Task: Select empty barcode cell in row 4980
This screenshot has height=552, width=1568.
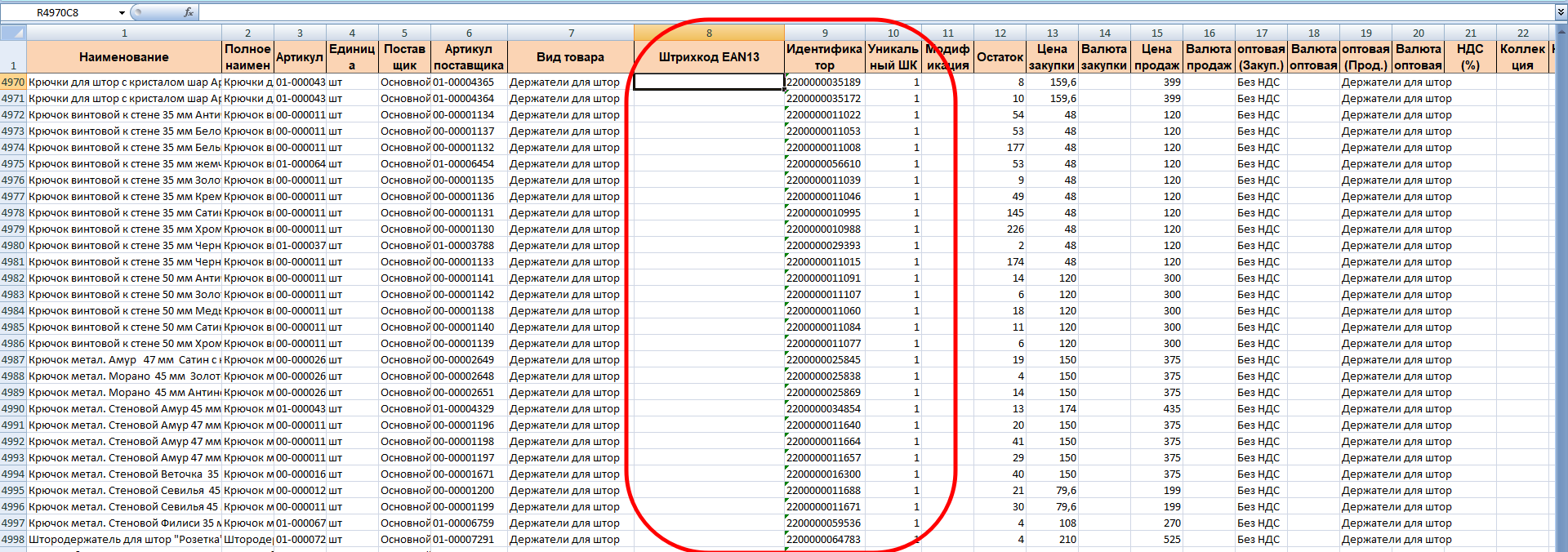Action: (709, 245)
